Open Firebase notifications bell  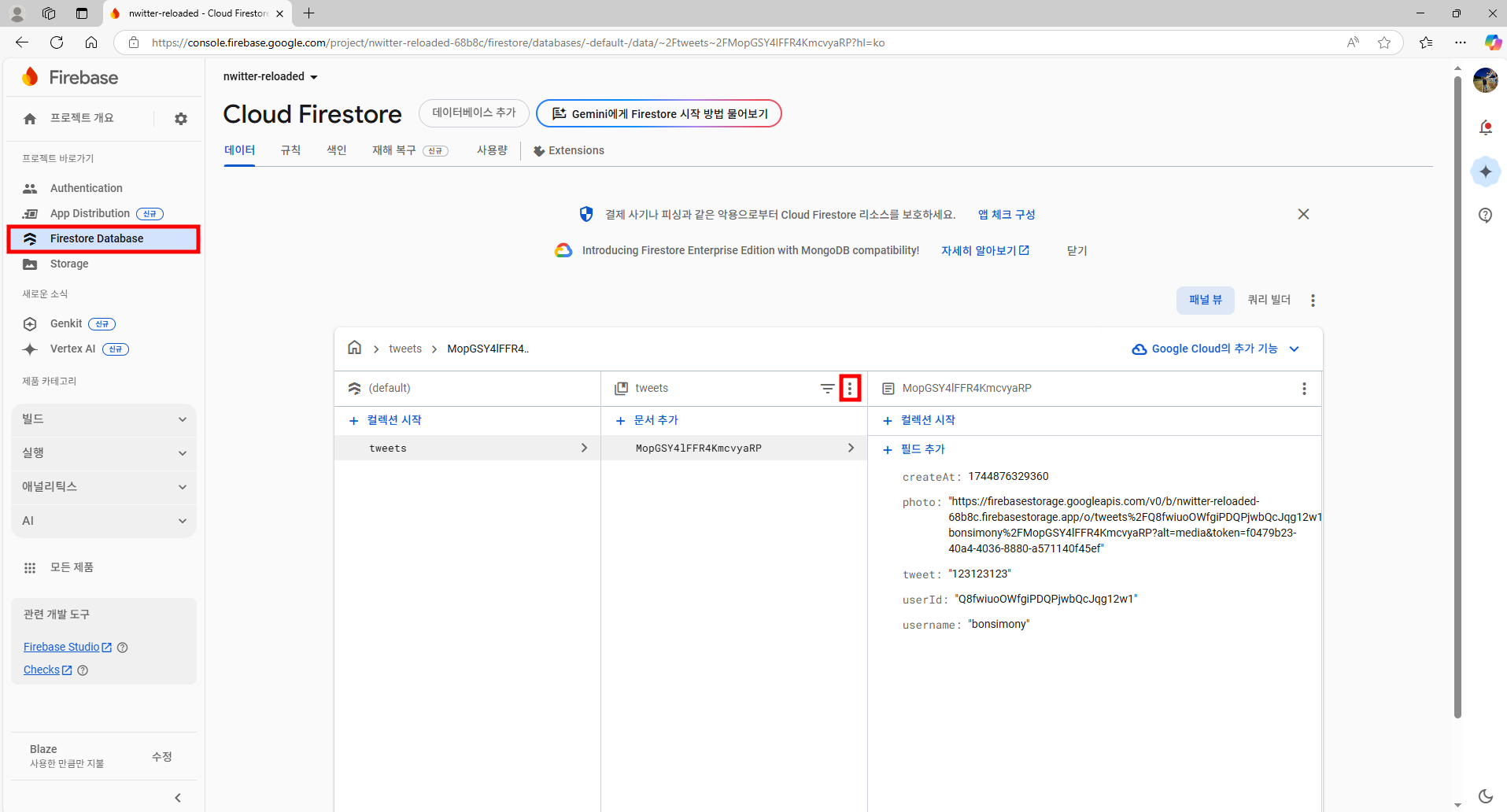pyautogui.click(x=1486, y=127)
